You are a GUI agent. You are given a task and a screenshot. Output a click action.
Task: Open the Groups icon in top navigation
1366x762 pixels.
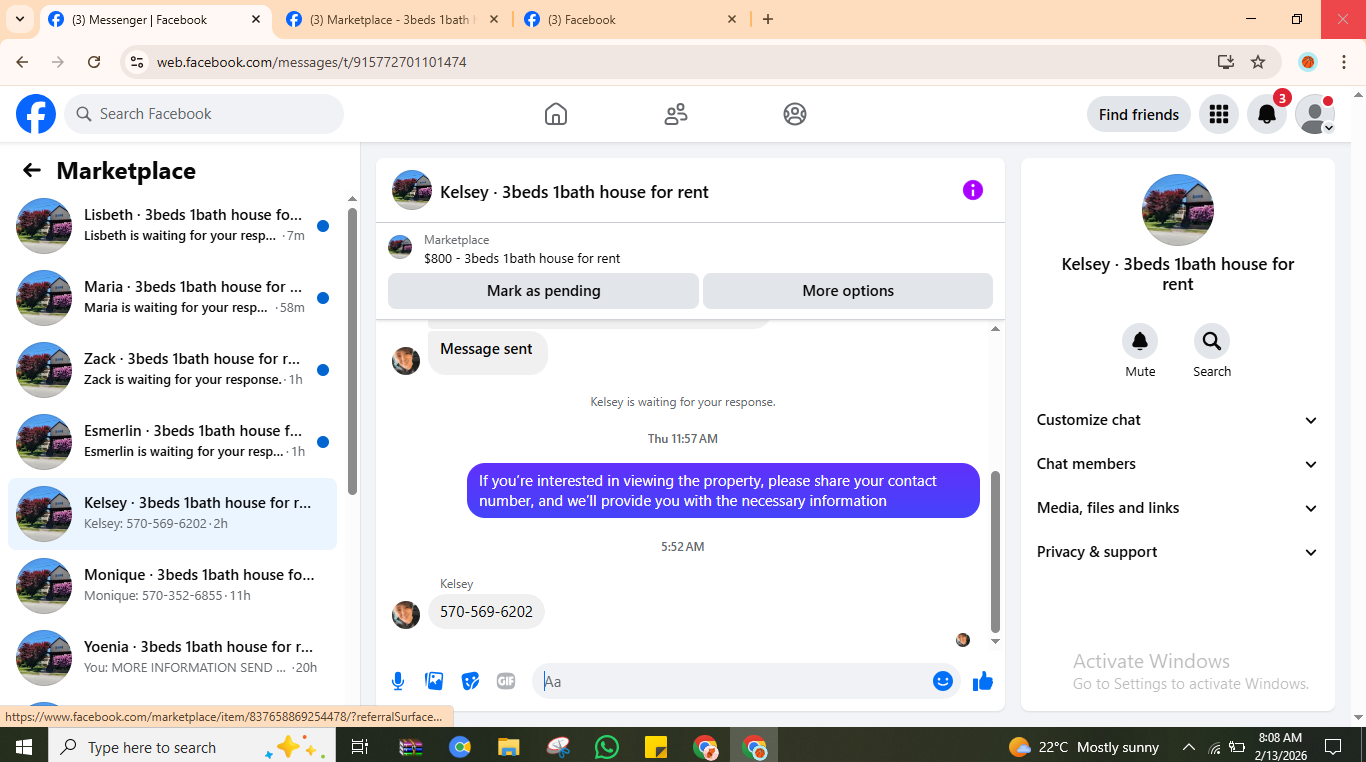(795, 114)
